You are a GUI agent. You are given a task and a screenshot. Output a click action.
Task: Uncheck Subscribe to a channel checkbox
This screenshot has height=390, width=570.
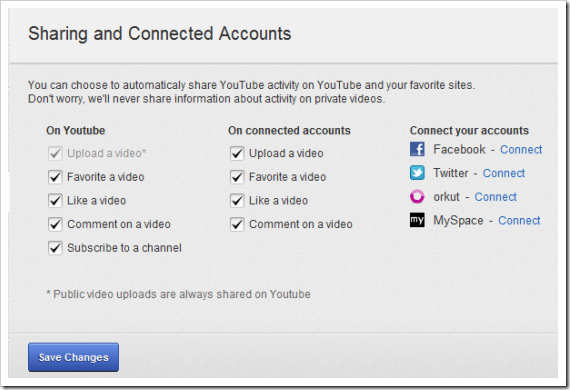[55, 248]
